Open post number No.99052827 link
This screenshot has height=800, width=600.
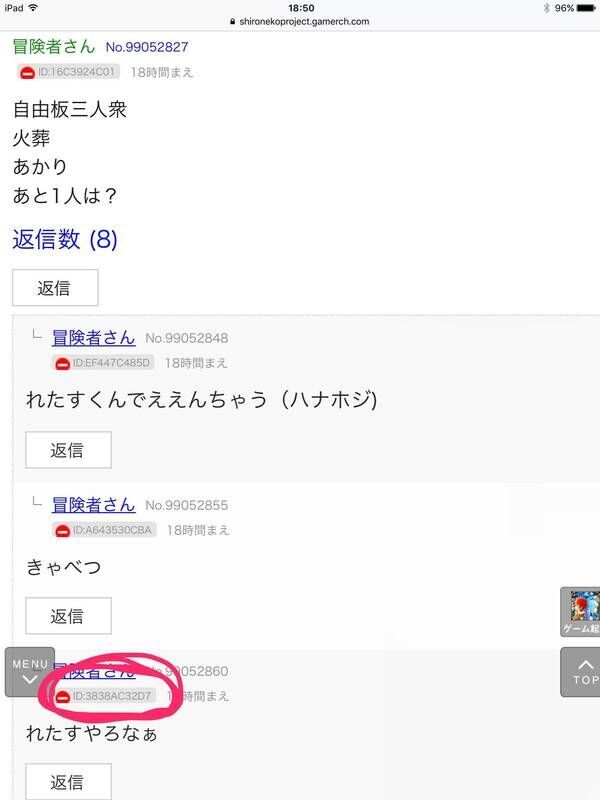[147, 47]
